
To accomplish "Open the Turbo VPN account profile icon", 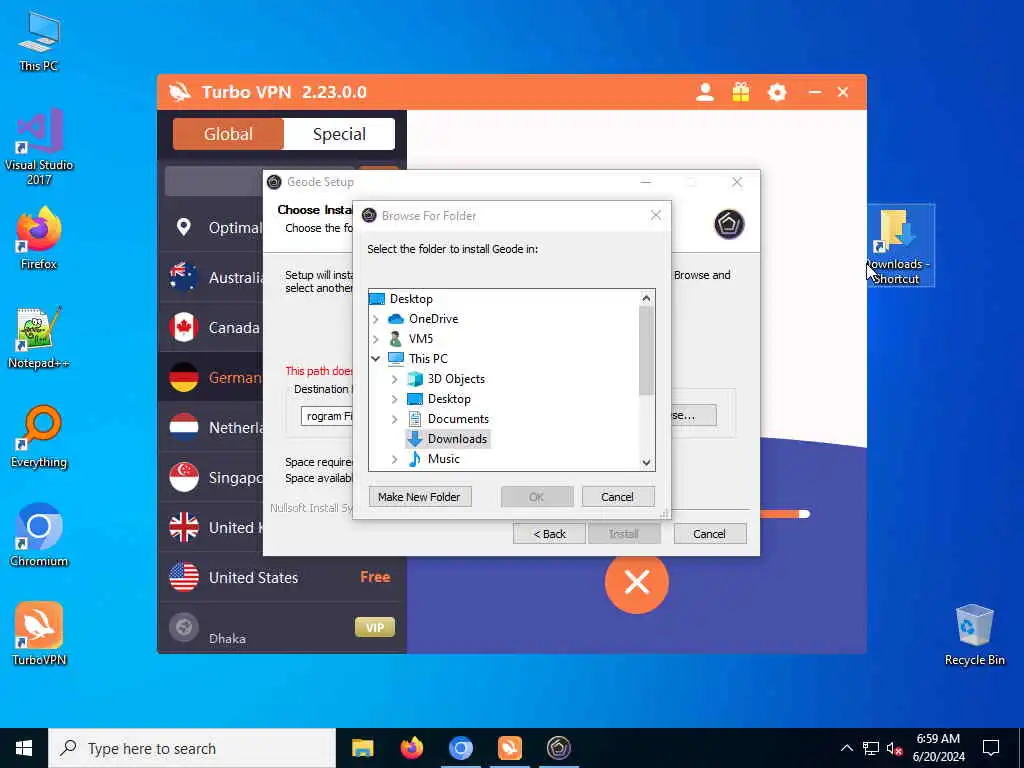I will pyautogui.click(x=705, y=92).
